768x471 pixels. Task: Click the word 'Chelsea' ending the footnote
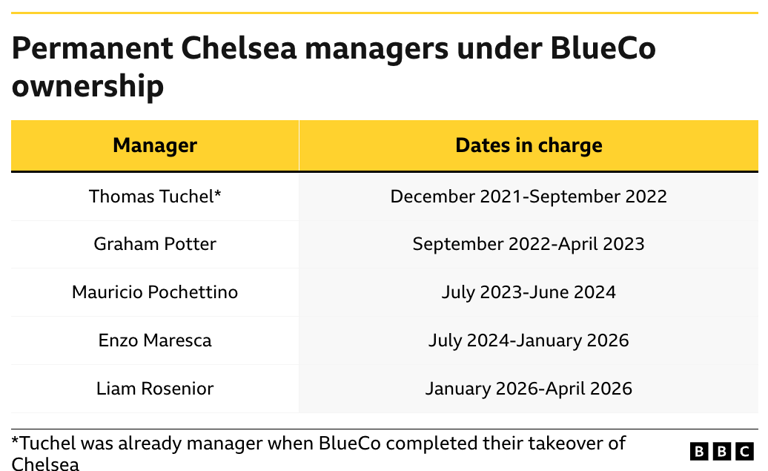(45, 463)
